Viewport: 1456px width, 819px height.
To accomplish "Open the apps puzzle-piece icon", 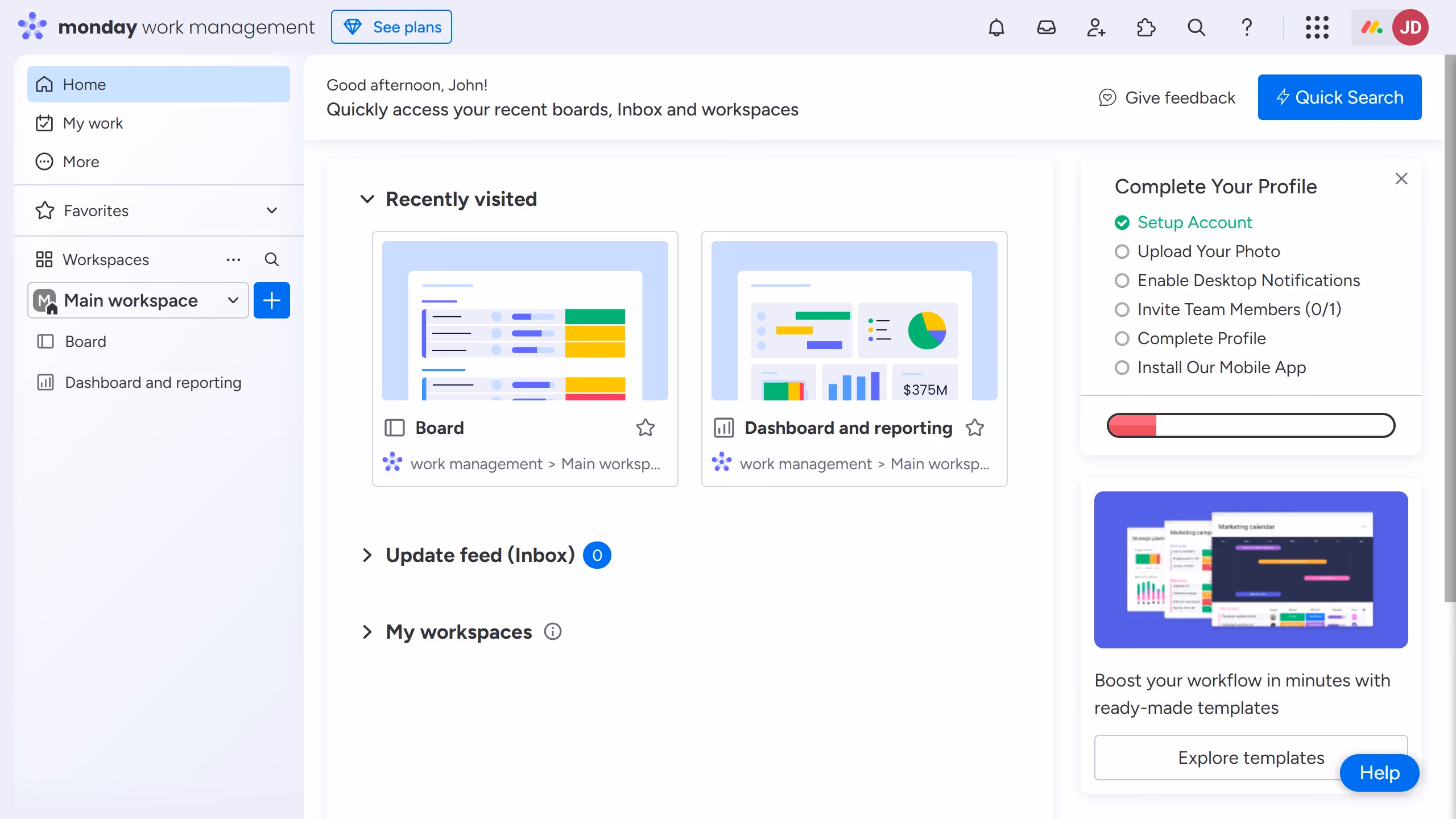I will 1146,27.
